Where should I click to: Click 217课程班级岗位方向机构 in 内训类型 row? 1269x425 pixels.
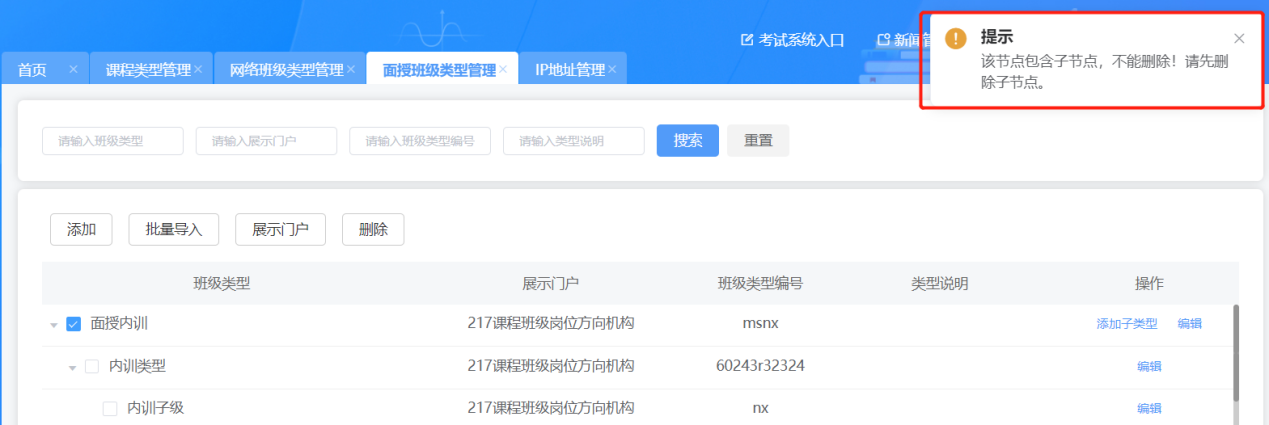[550, 366]
